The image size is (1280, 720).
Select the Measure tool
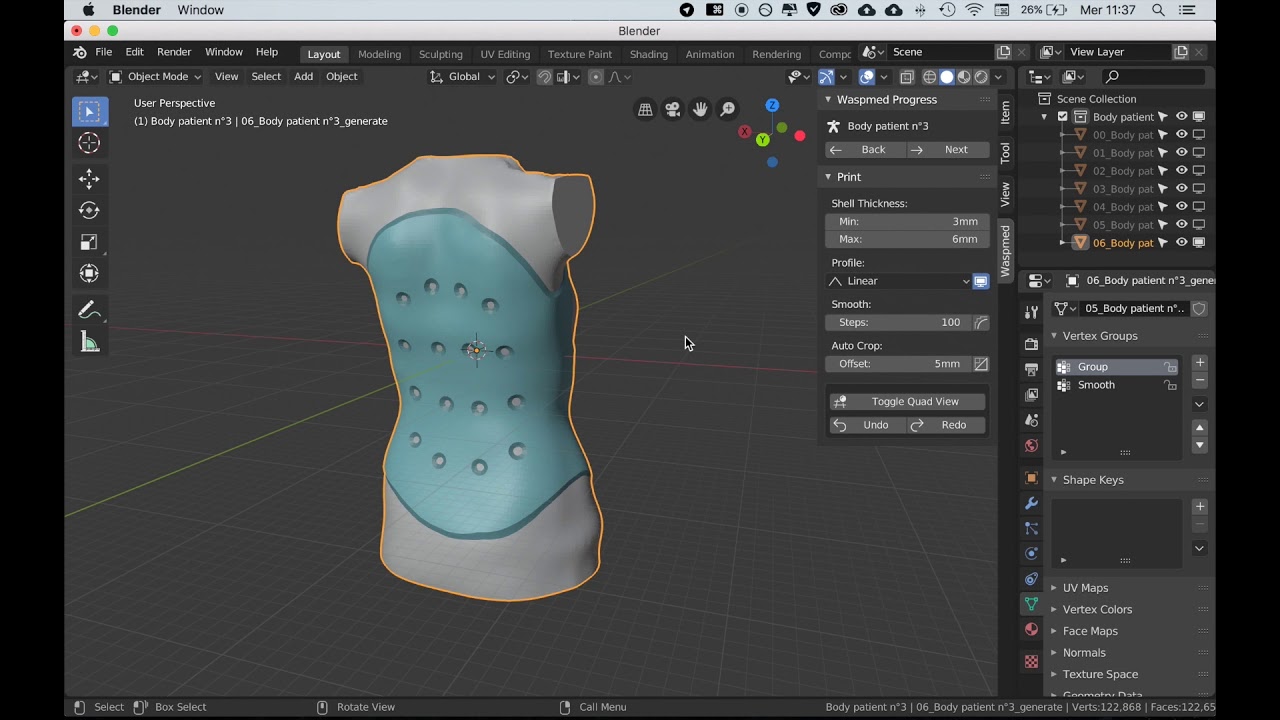coord(89,343)
